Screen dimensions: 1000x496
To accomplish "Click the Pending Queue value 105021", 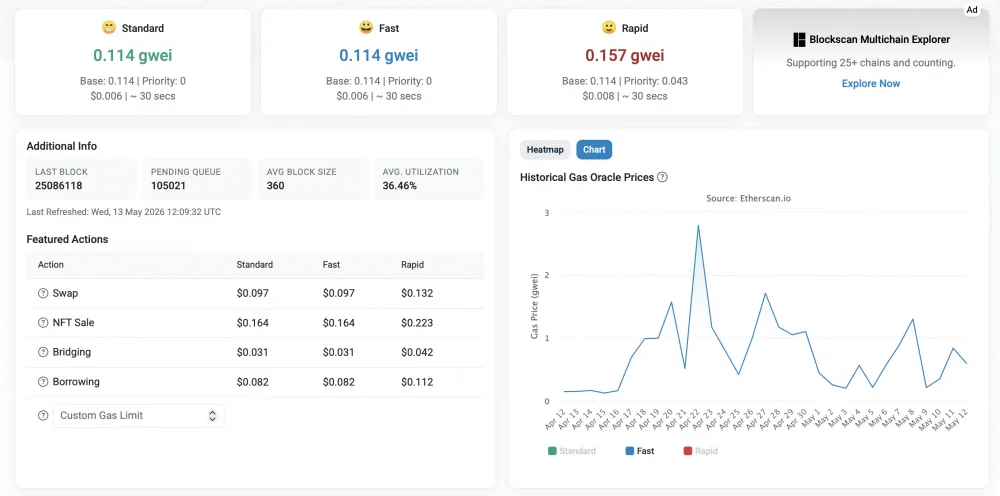I will 169,186.
